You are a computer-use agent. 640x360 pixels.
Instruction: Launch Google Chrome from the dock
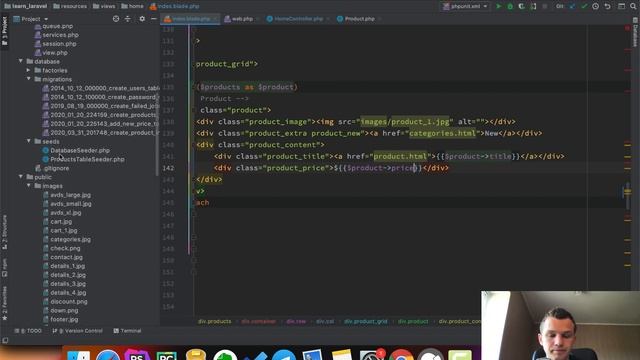pos(401,355)
